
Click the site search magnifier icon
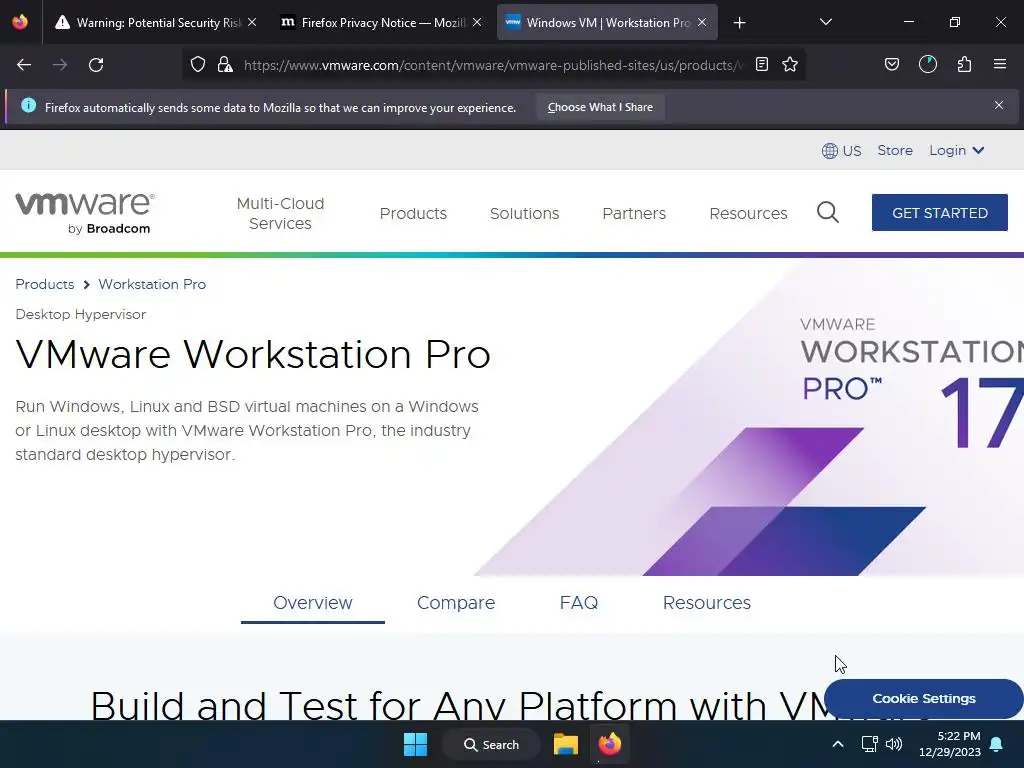[827, 212]
